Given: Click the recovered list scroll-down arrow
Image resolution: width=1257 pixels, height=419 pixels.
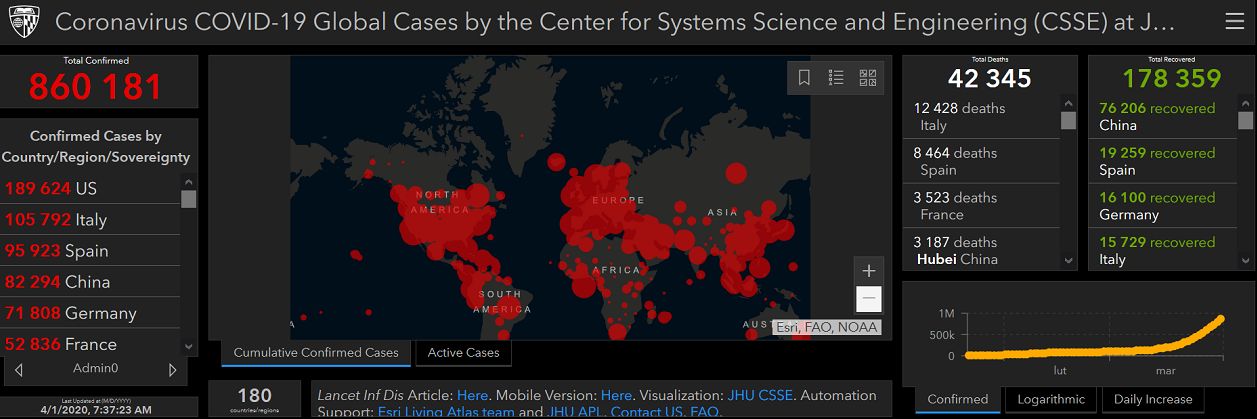Looking at the screenshot, I should [1244, 260].
